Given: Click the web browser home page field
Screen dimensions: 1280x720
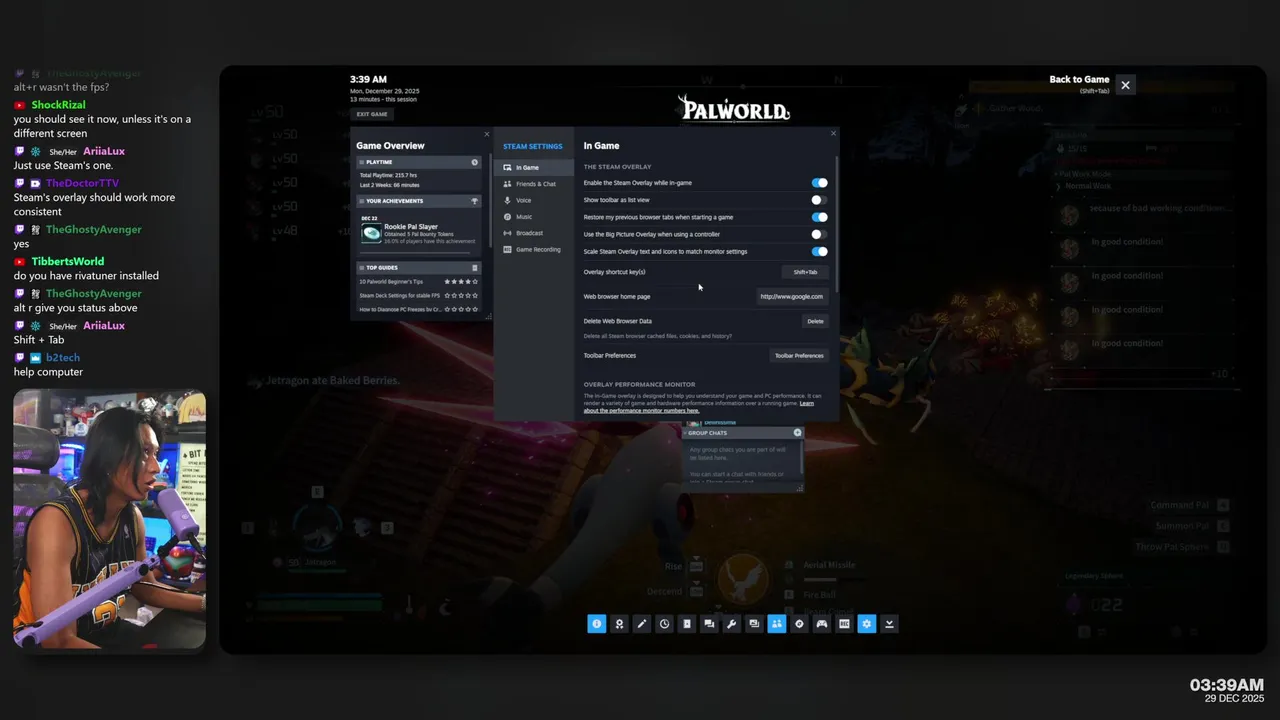Looking at the screenshot, I should (792, 296).
